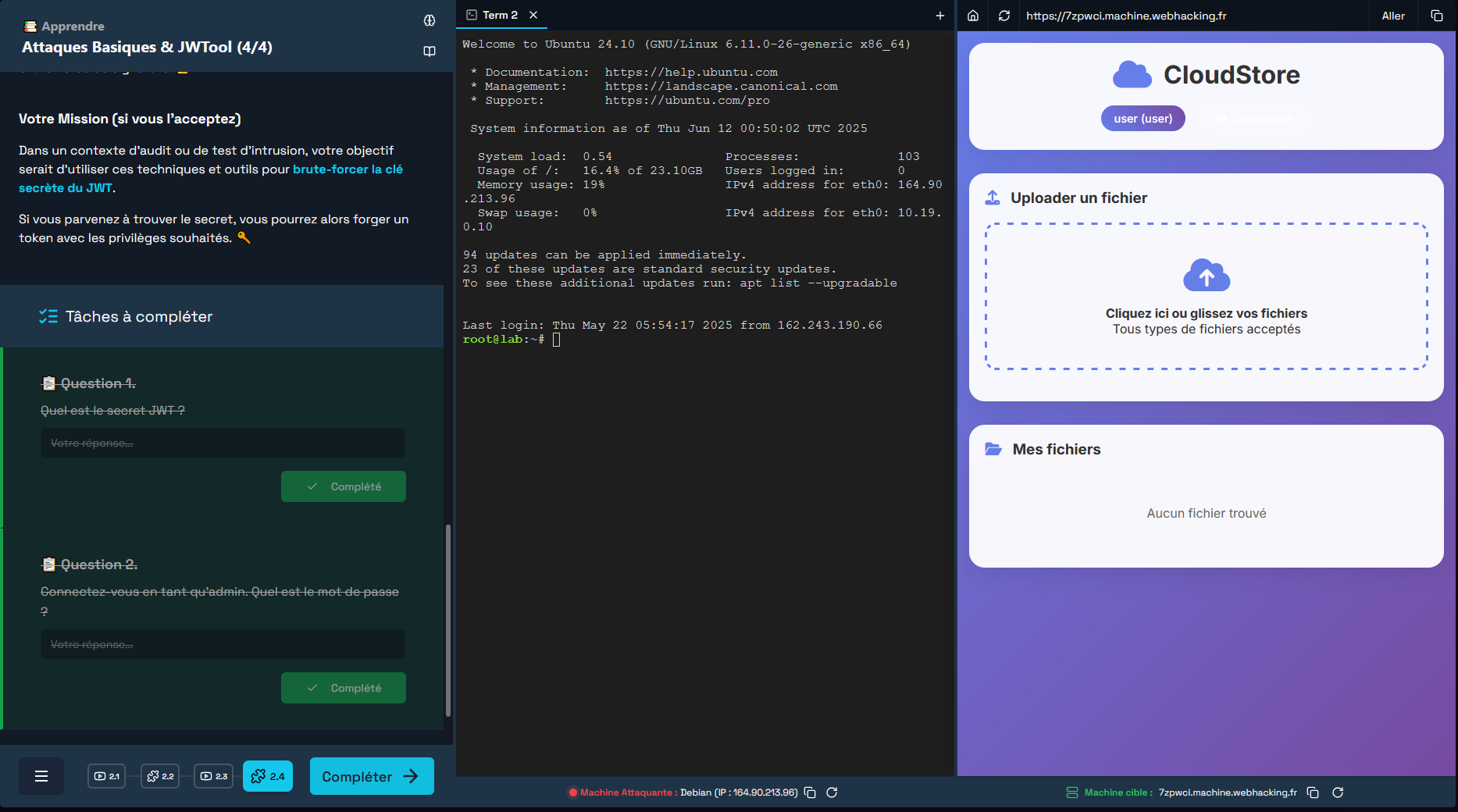The image size is (1458, 812).
Task: Click 'Tous types de fichiers acceptés' text
Action: (x=1207, y=329)
